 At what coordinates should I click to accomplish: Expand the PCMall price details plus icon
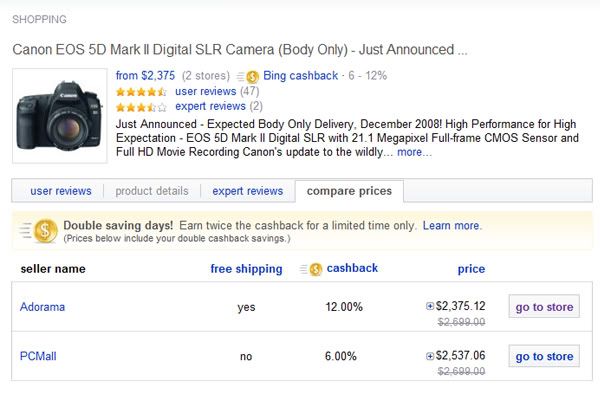[x=430, y=356]
